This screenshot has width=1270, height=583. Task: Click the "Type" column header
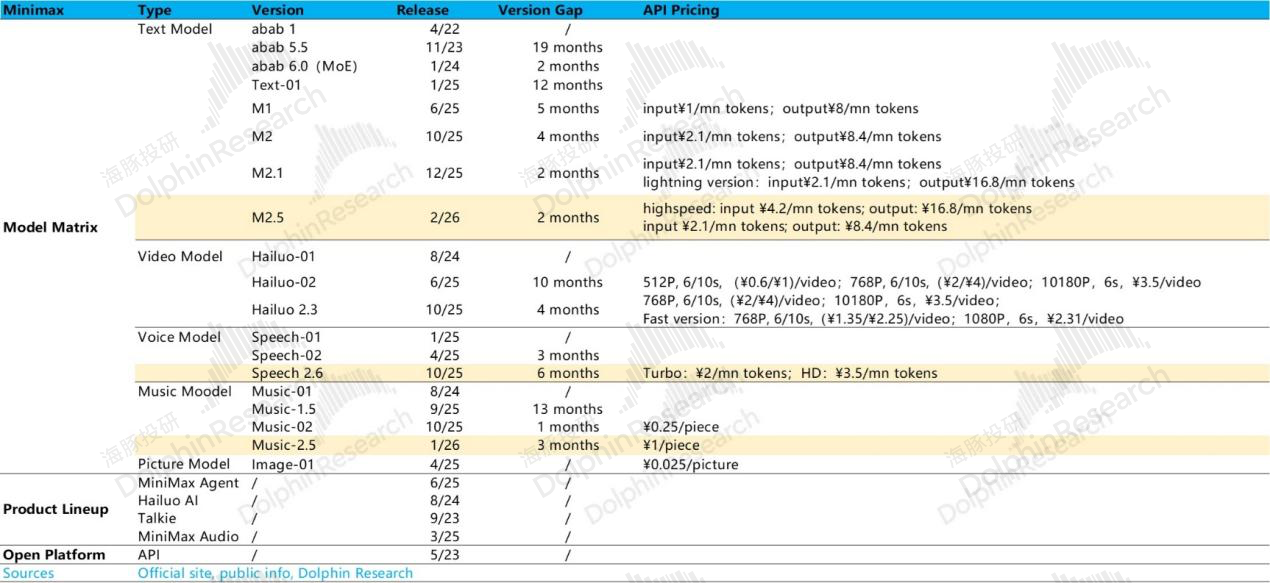point(154,10)
